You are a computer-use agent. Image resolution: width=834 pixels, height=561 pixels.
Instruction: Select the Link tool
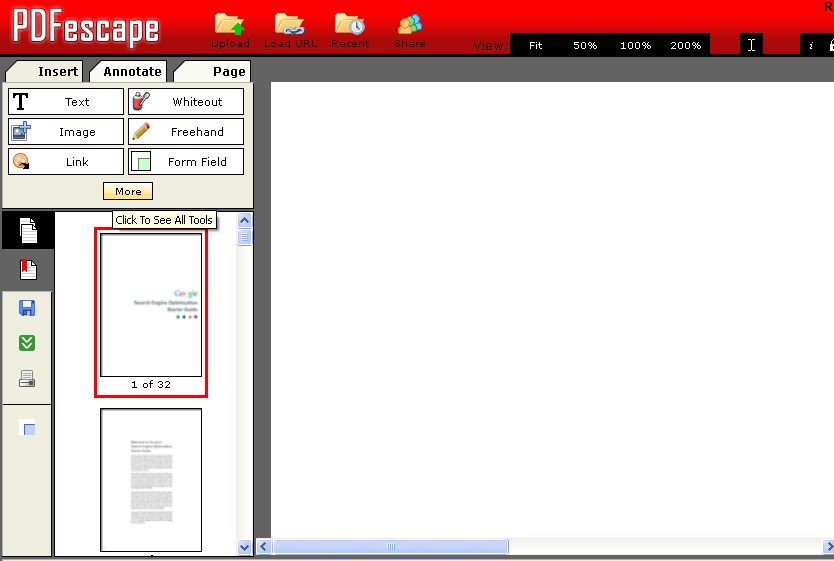pos(66,162)
